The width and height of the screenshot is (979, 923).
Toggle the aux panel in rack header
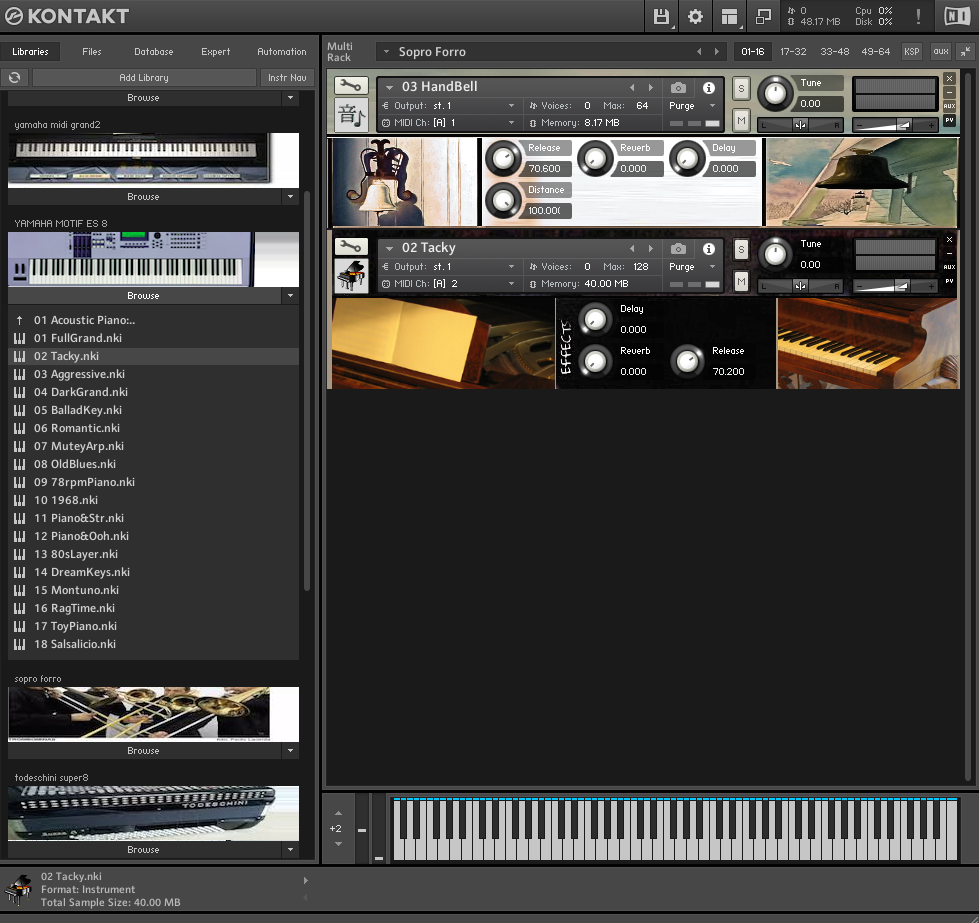(x=941, y=52)
